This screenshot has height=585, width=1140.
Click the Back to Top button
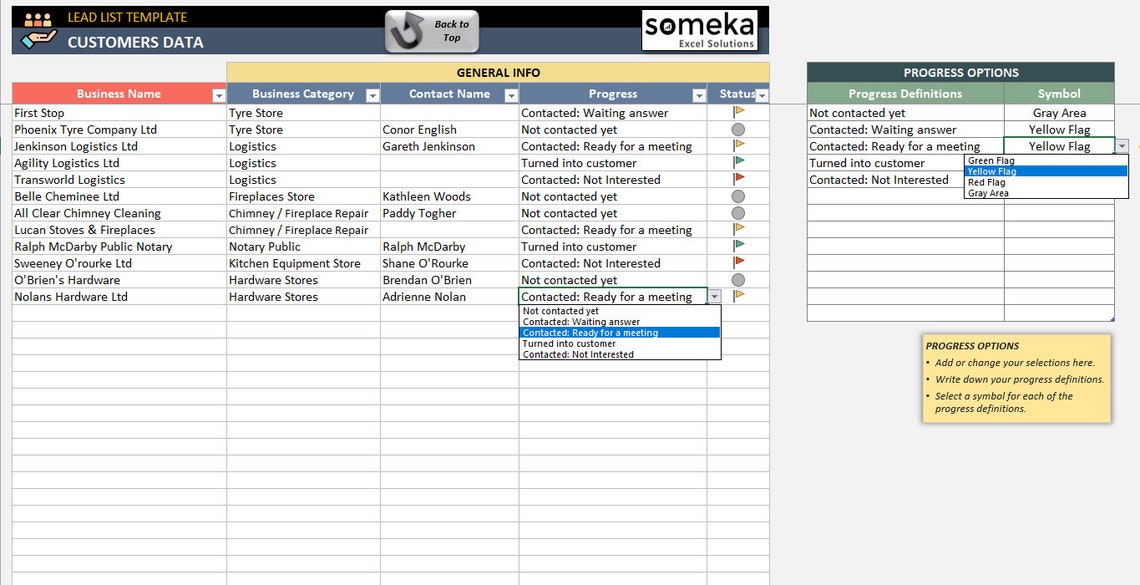pos(432,31)
